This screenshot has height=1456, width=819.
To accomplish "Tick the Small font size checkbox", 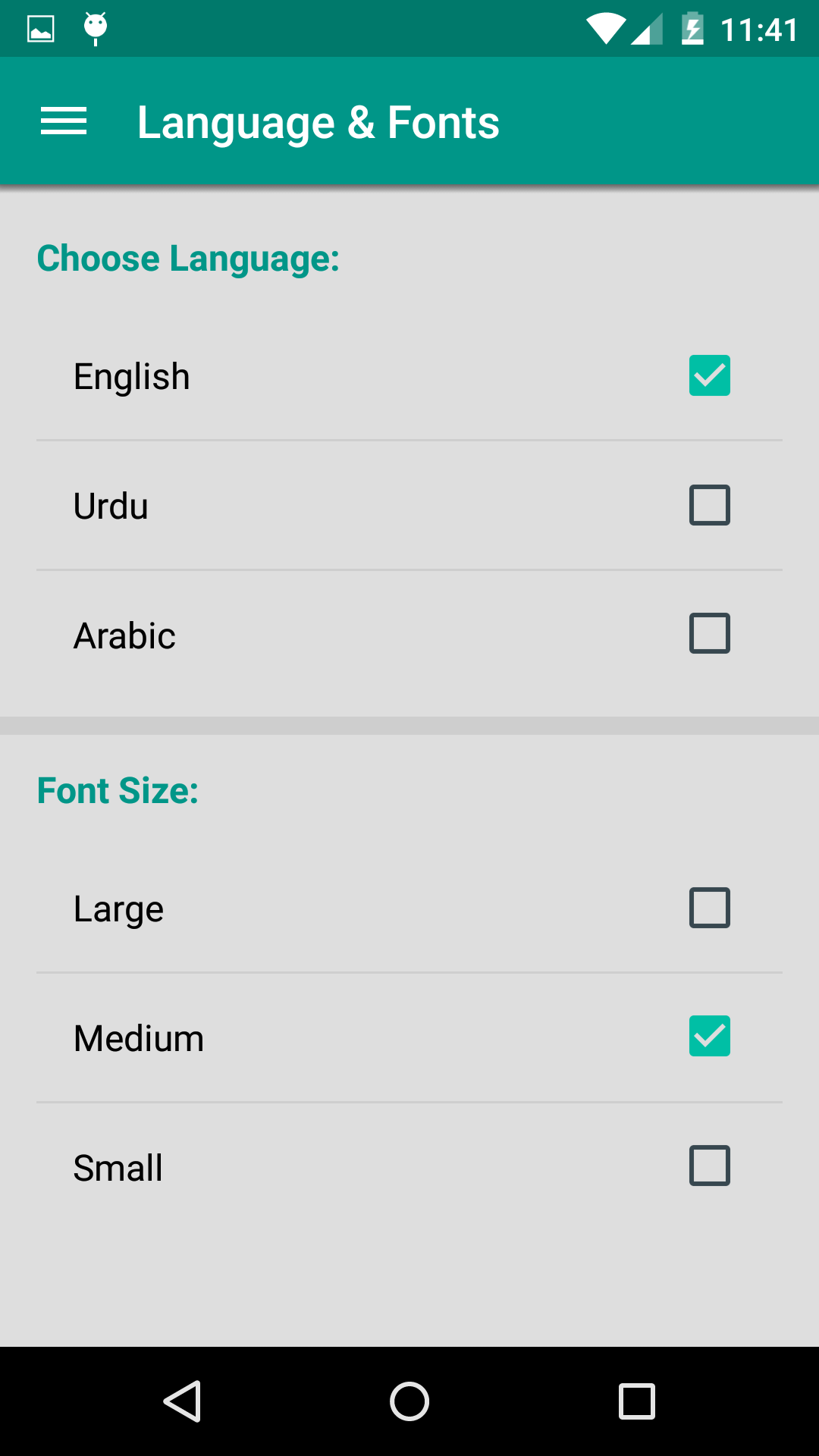I will [x=710, y=1166].
